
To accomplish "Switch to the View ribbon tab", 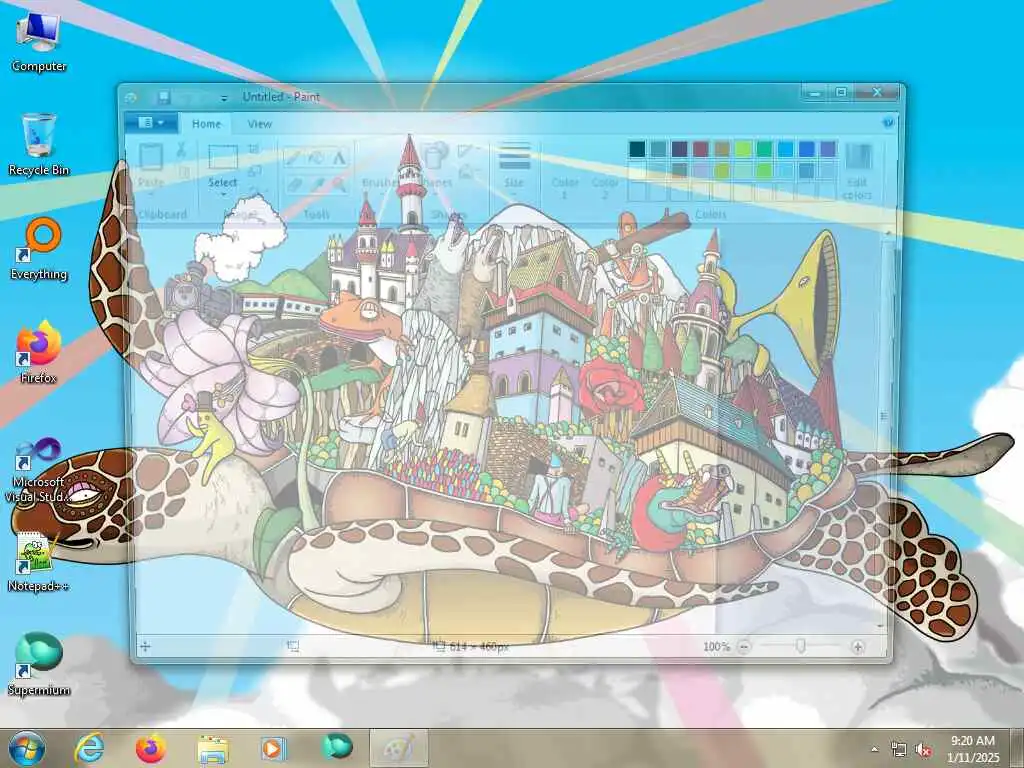I will pos(259,123).
